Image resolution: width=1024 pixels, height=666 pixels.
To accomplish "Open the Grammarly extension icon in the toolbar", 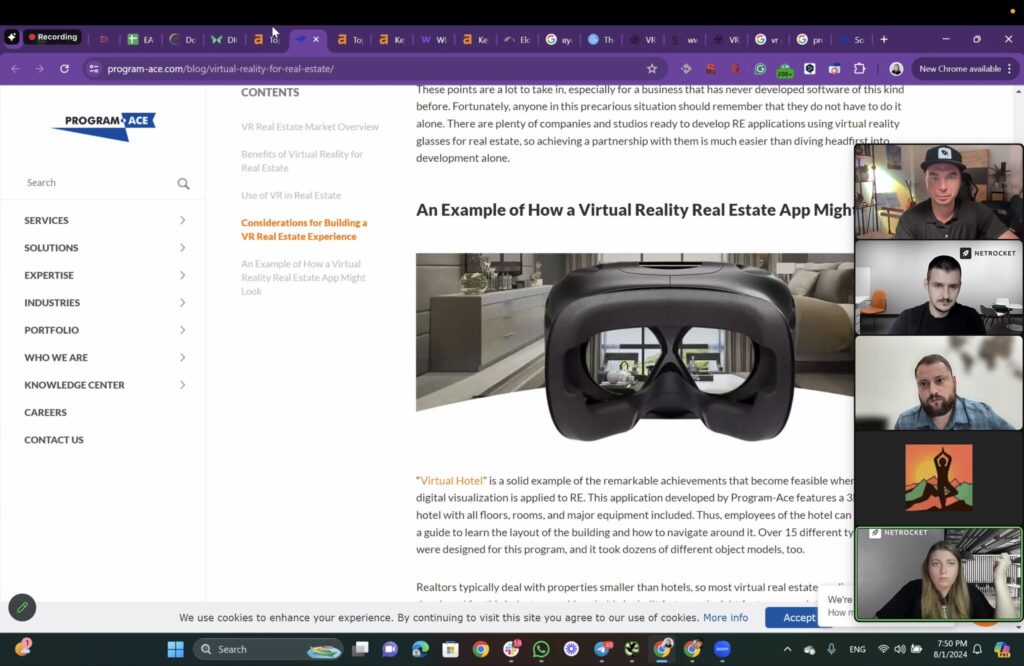I will point(761,70).
